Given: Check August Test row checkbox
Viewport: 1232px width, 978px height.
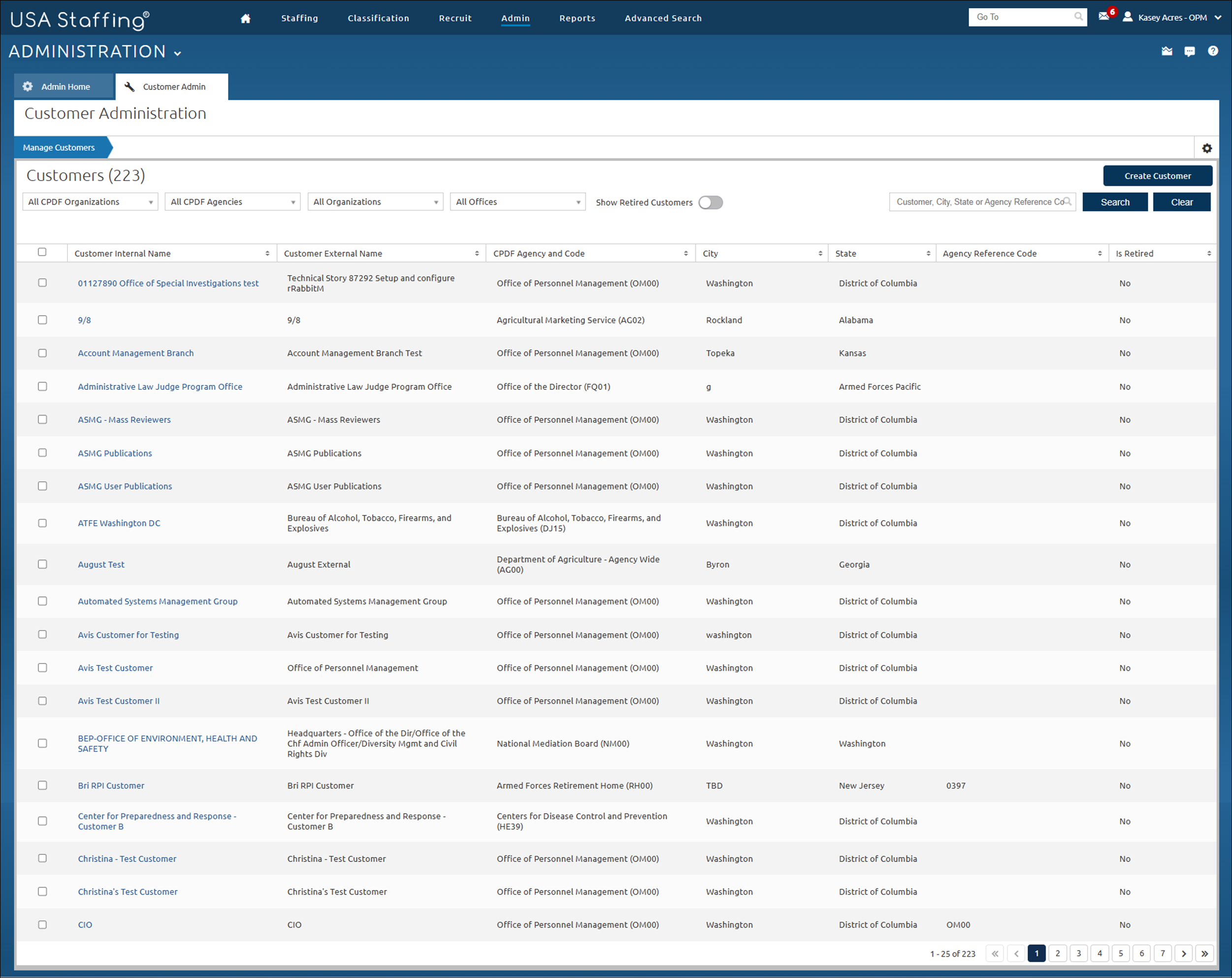Looking at the screenshot, I should tap(42, 565).
